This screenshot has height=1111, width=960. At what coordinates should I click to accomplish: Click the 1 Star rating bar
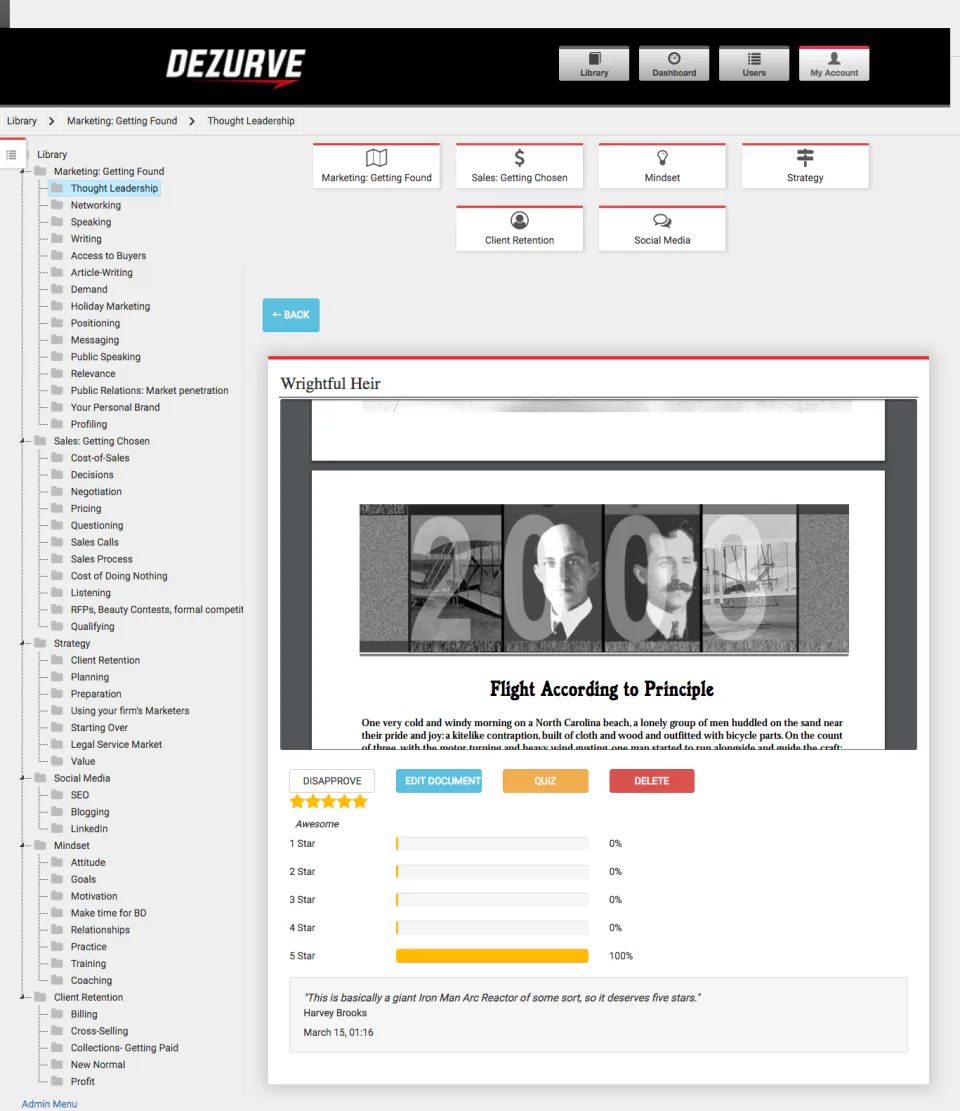(x=492, y=843)
